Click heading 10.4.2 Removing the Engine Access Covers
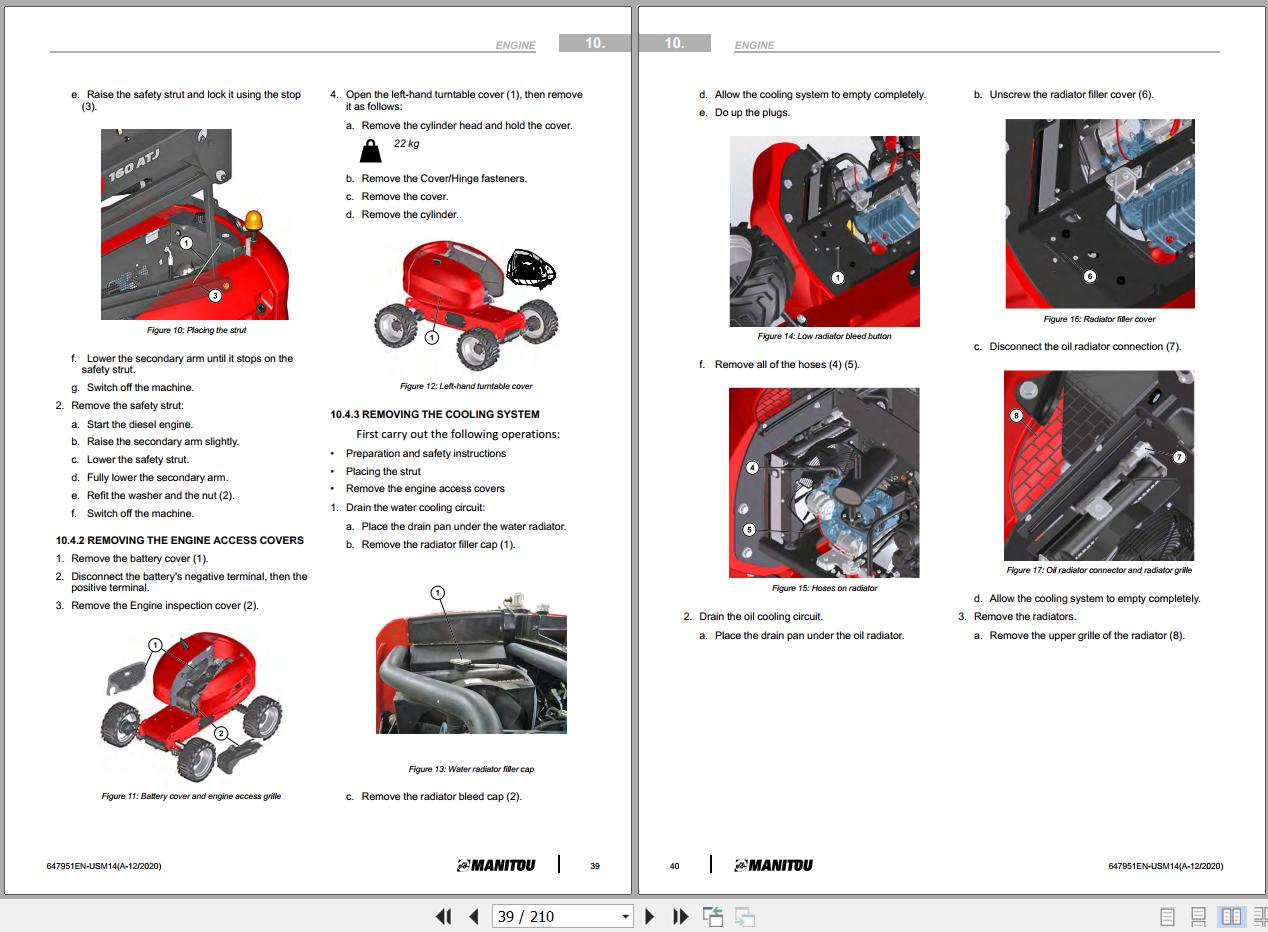1268x932 pixels. tap(179, 540)
